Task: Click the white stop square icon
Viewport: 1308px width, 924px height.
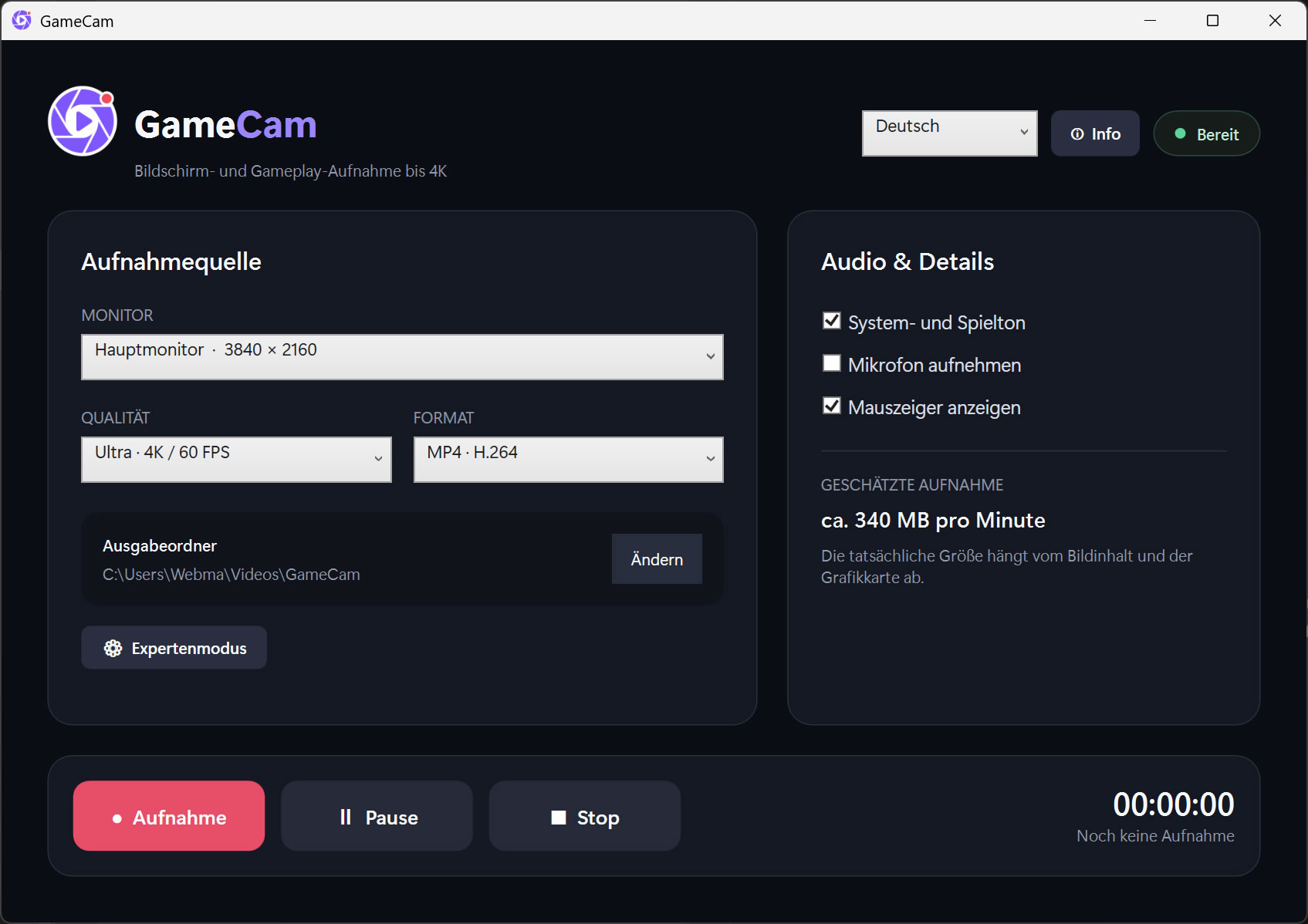Action: click(x=559, y=818)
